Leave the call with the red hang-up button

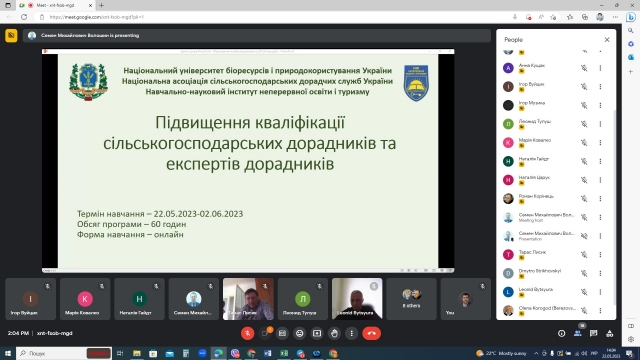371,333
